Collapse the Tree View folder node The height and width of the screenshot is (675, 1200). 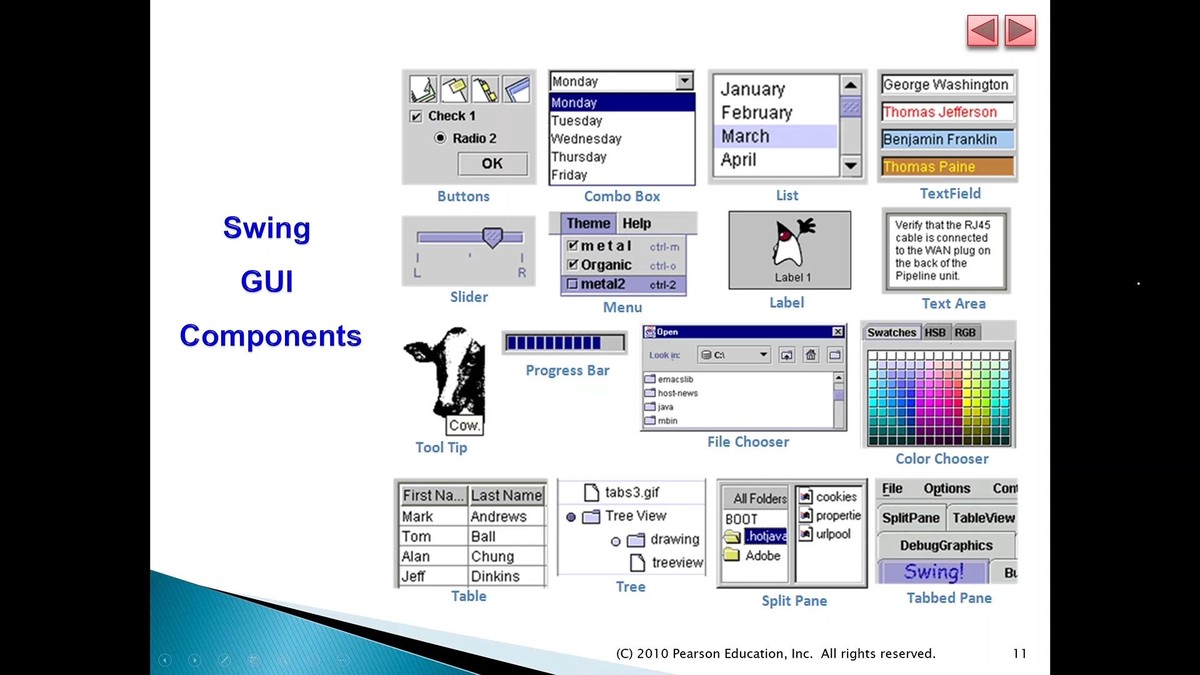(571, 517)
